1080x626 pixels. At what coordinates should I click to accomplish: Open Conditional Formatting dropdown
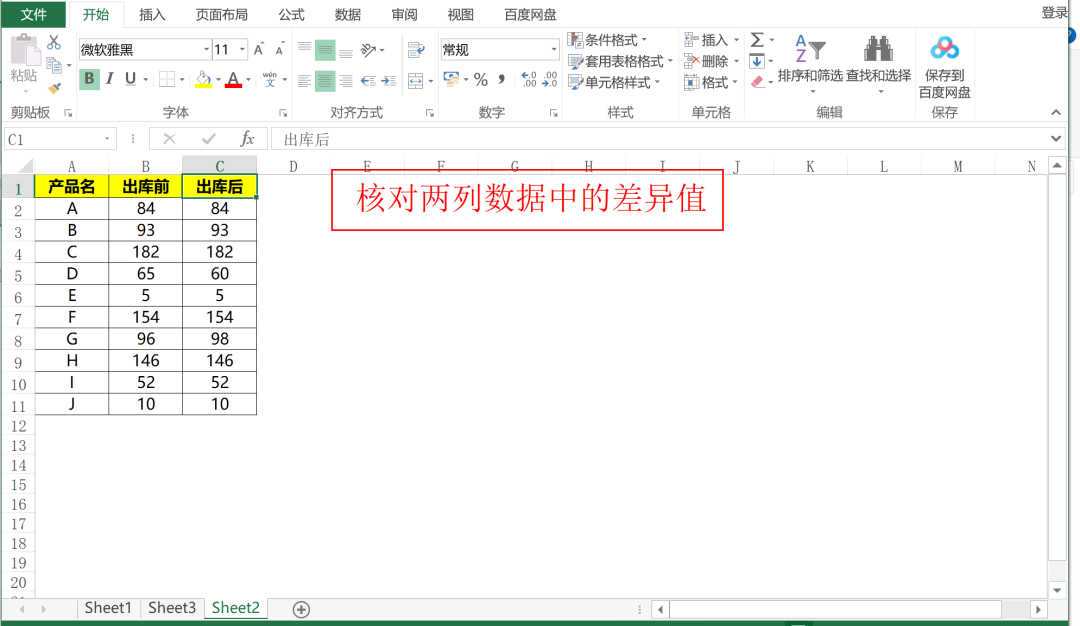608,40
